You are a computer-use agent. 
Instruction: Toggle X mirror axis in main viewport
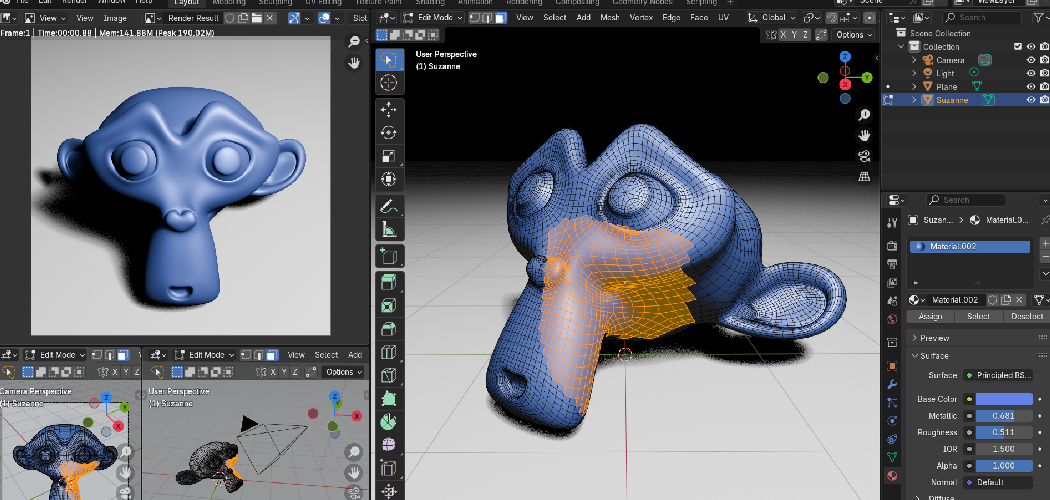(782, 34)
